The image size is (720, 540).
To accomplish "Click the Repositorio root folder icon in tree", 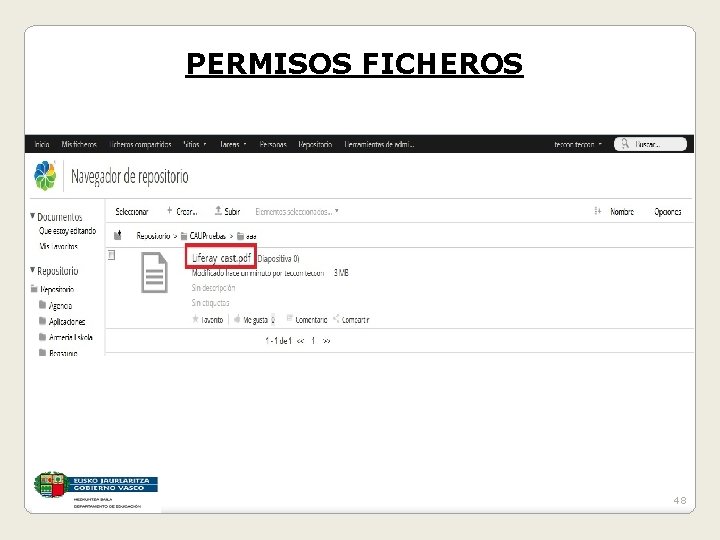I will pyautogui.click(x=34, y=289).
